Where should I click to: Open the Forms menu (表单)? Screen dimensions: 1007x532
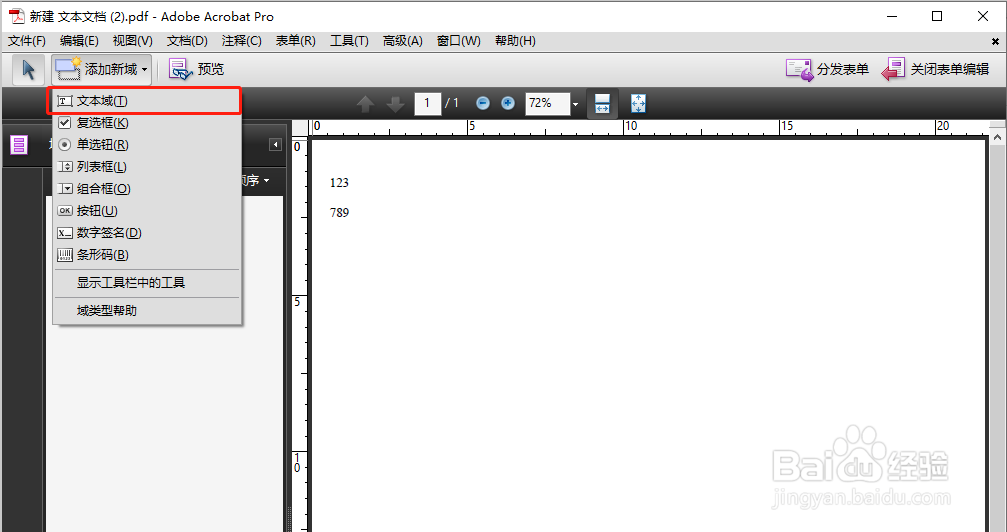(x=295, y=41)
